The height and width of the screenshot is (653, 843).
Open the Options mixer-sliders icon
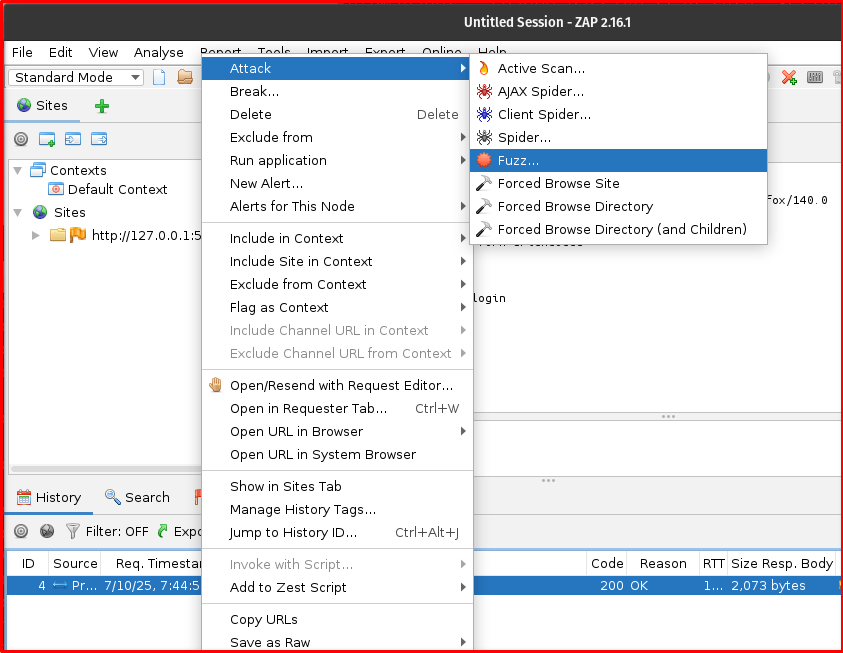pyautogui.click(x=815, y=77)
